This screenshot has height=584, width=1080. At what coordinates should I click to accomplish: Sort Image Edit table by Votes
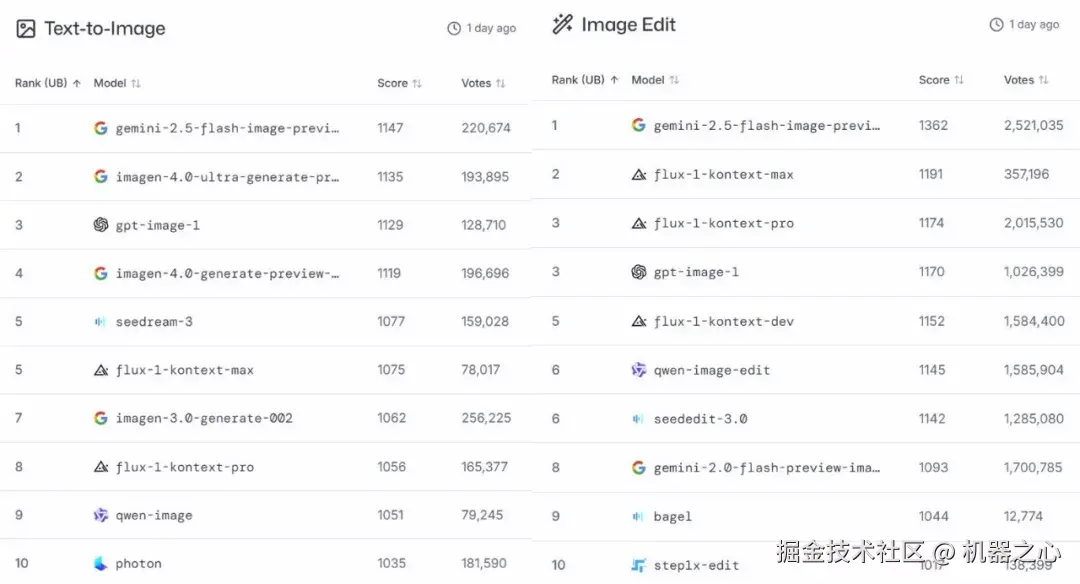(1026, 80)
